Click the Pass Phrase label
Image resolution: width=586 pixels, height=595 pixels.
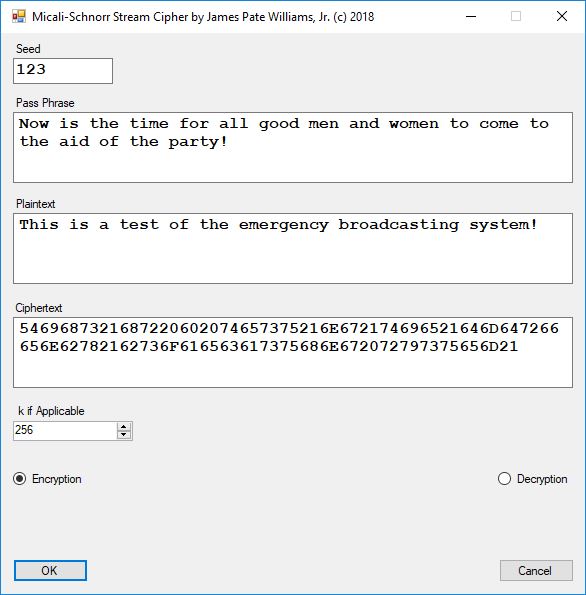[x=45, y=103]
